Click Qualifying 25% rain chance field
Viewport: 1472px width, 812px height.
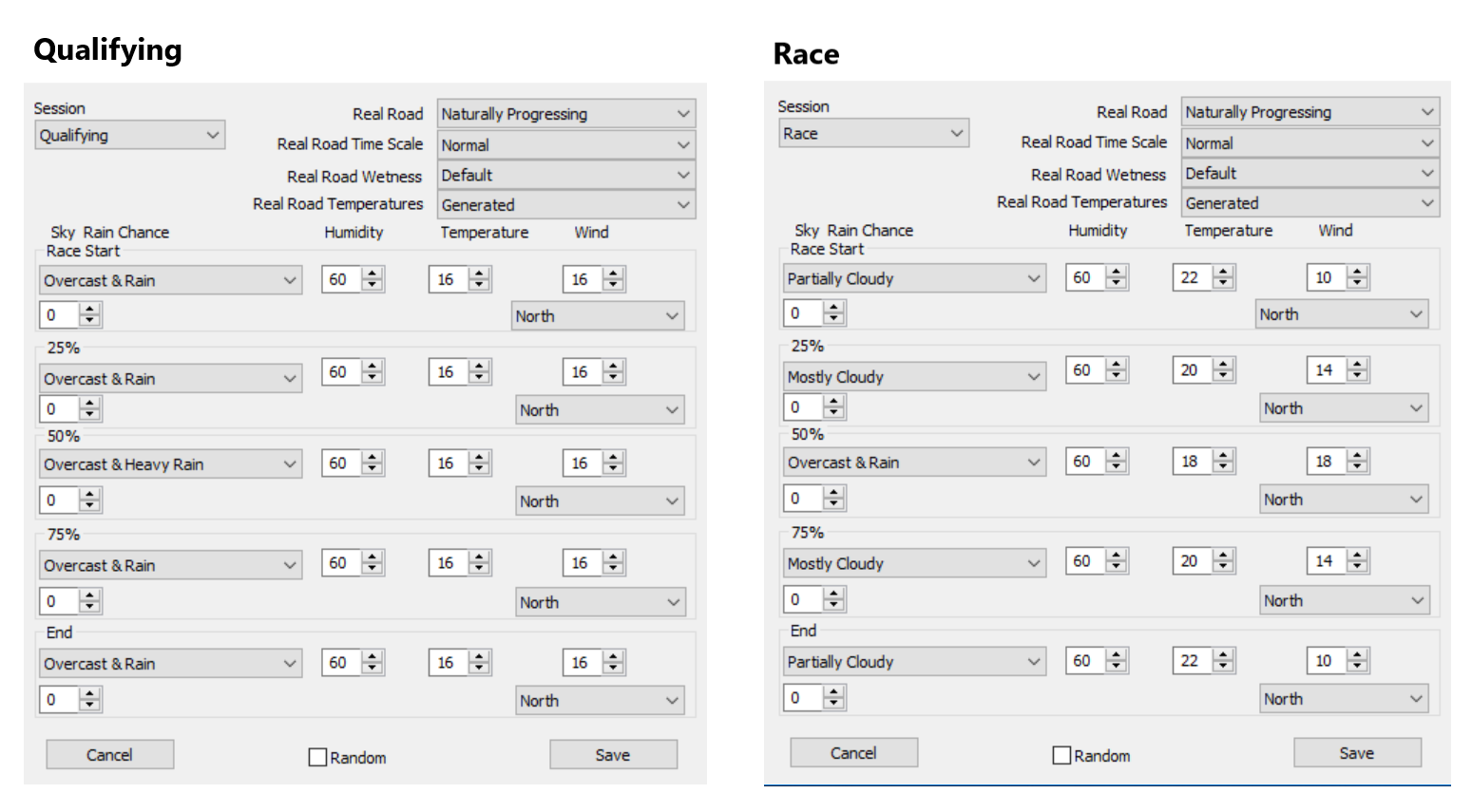point(59,408)
